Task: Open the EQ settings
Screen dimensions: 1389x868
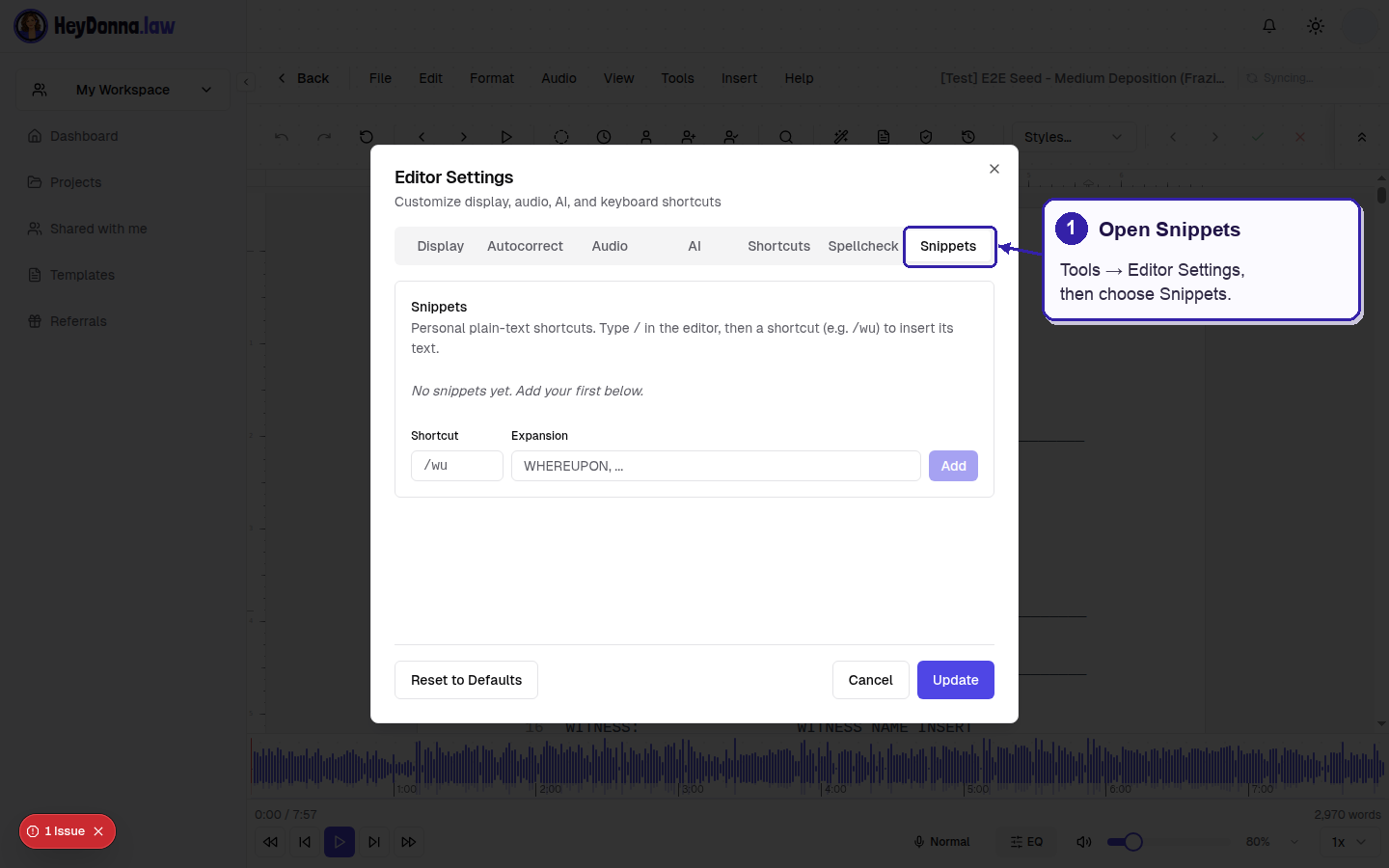Action: [1026, 842]
